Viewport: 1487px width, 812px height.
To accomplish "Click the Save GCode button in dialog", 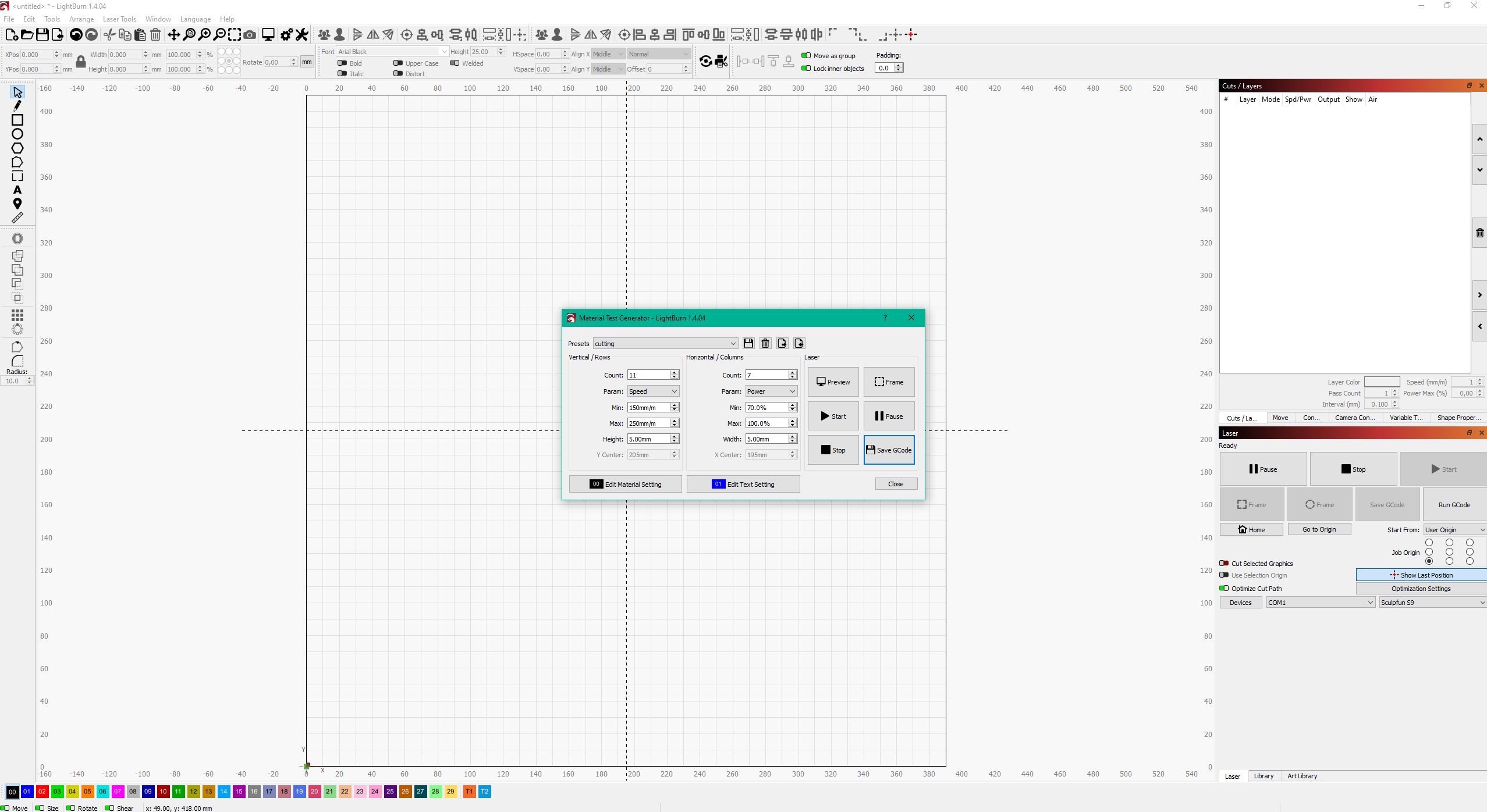I will [889, 450].
